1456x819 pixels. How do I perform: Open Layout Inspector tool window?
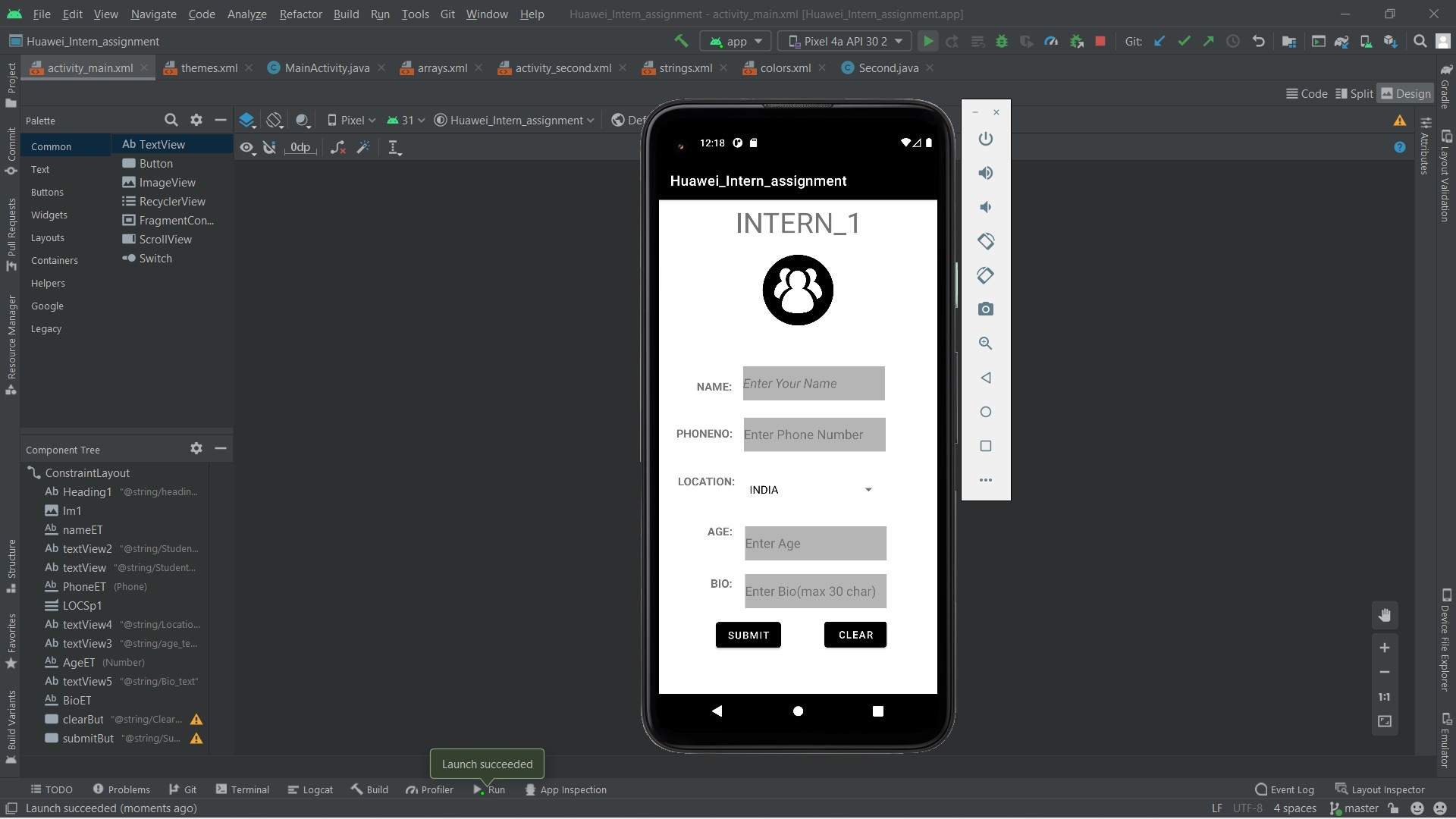(1380, 789)
